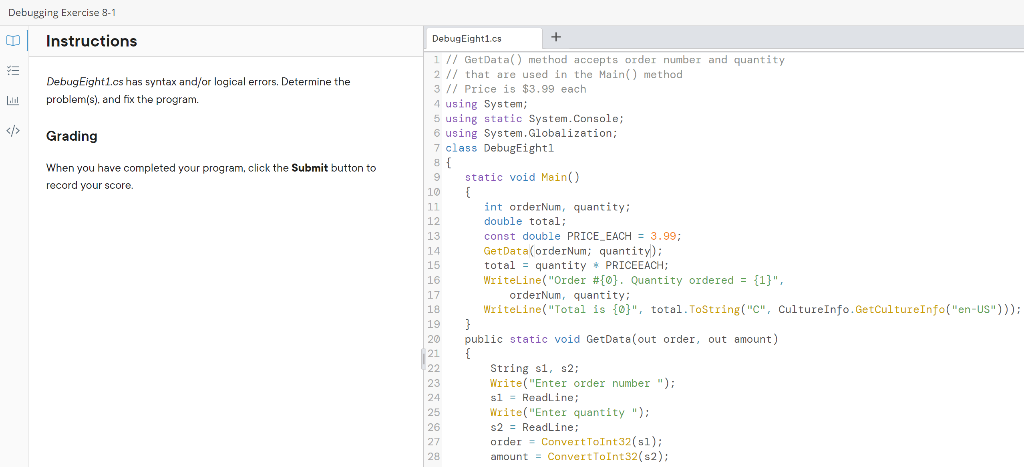Click line number 14 in gutter
The width and height of the screenshot is (1024, 467).
(433, 251)
